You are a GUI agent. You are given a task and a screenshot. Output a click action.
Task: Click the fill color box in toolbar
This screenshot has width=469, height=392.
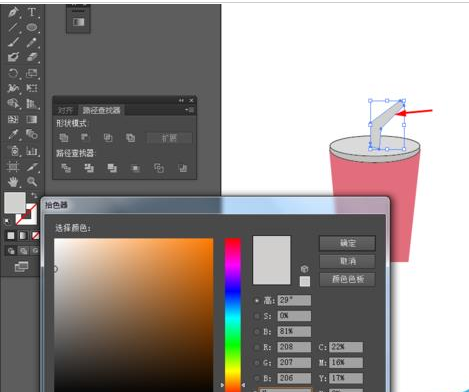click(15, 202)
